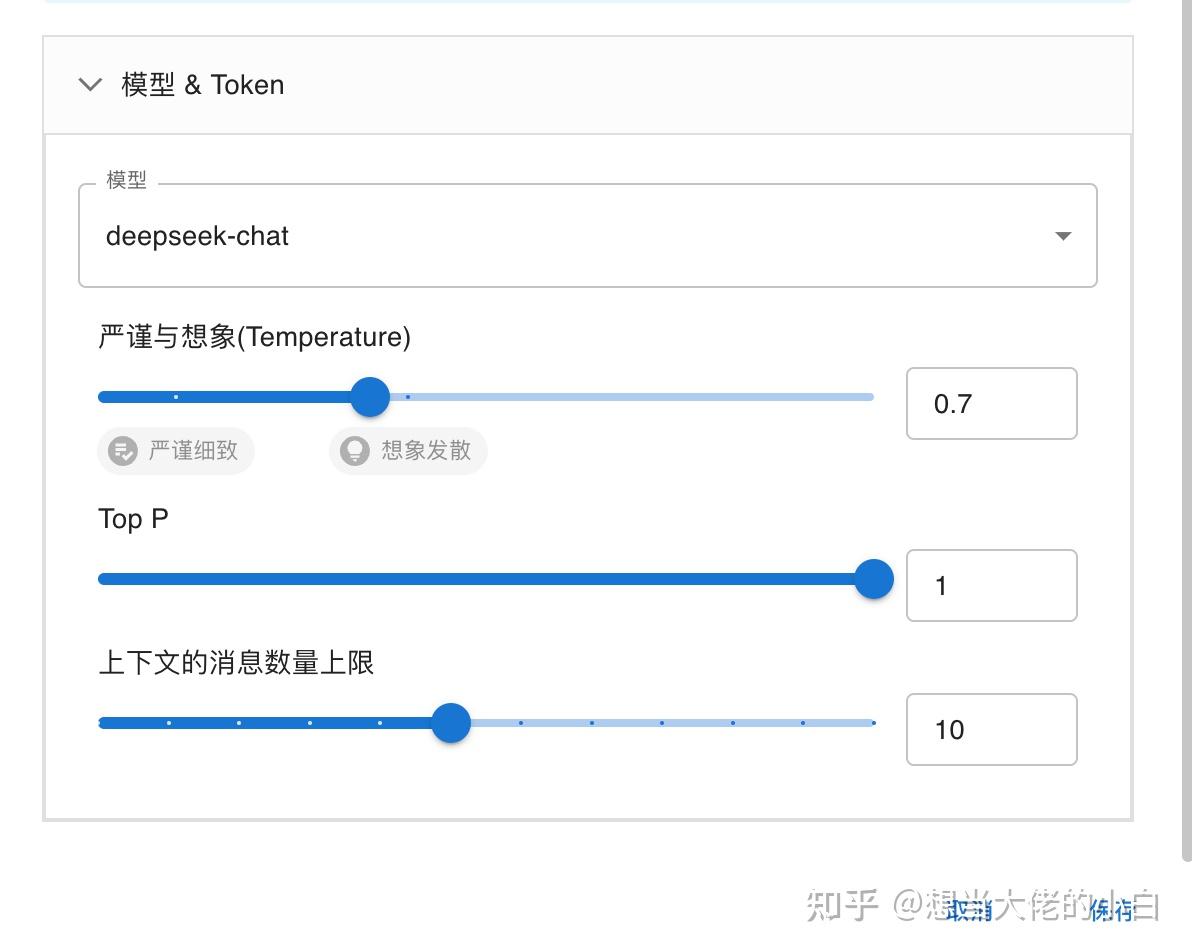Click the 上下文的消息数量上限 label

click(x=236, y=663)
